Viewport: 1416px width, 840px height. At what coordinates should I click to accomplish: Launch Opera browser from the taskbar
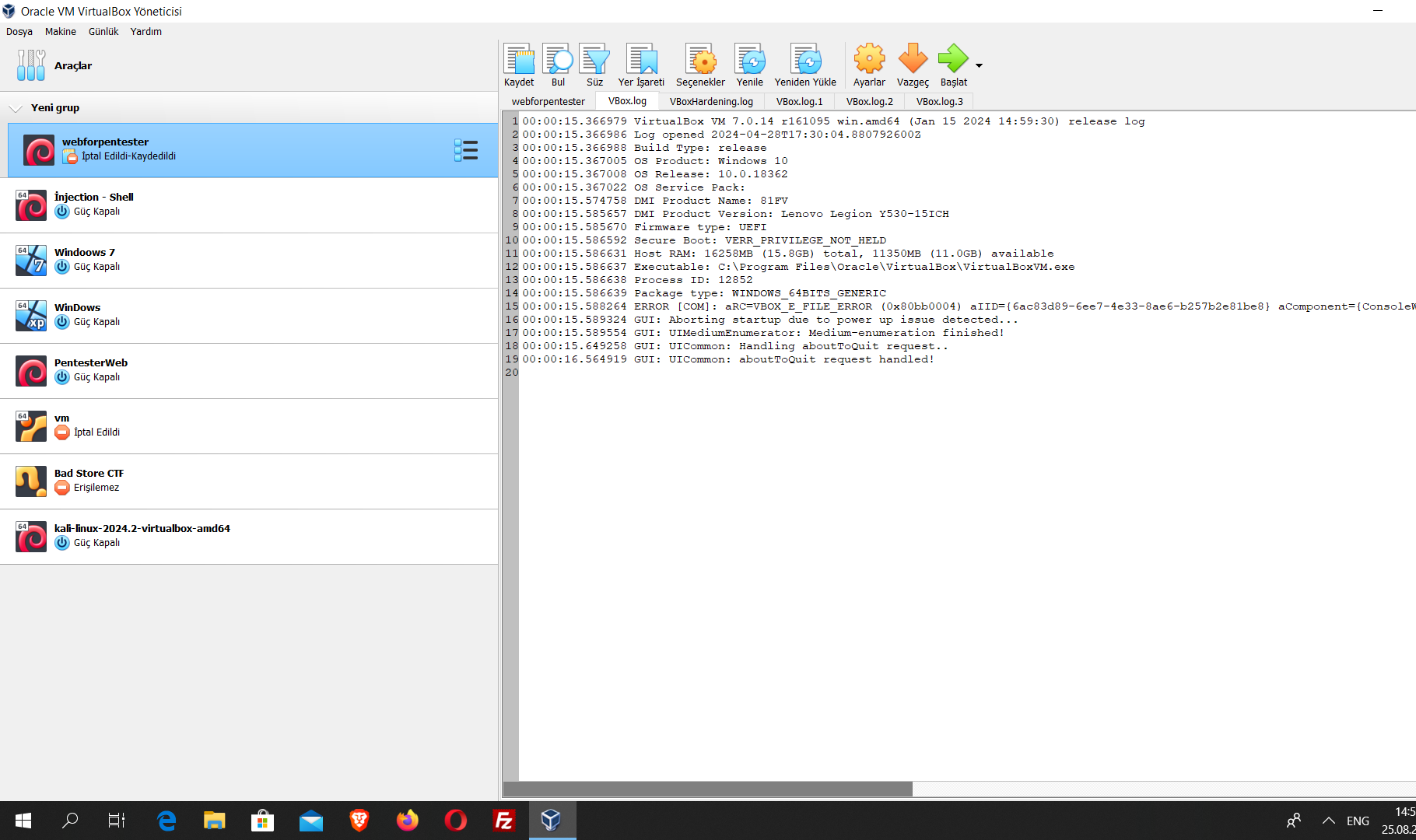point(456,821)
